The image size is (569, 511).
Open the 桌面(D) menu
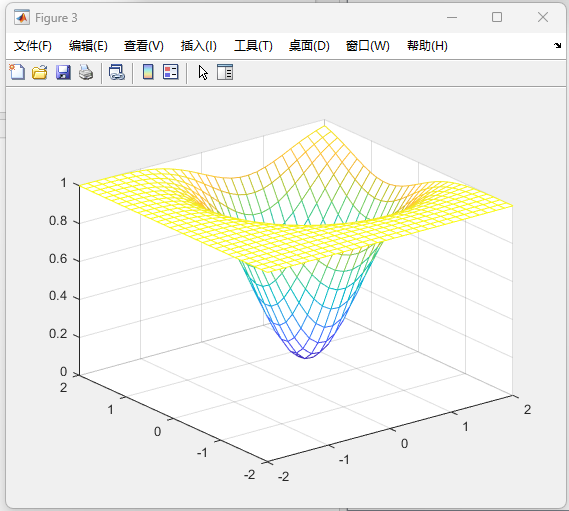click(x=309, y=46)
